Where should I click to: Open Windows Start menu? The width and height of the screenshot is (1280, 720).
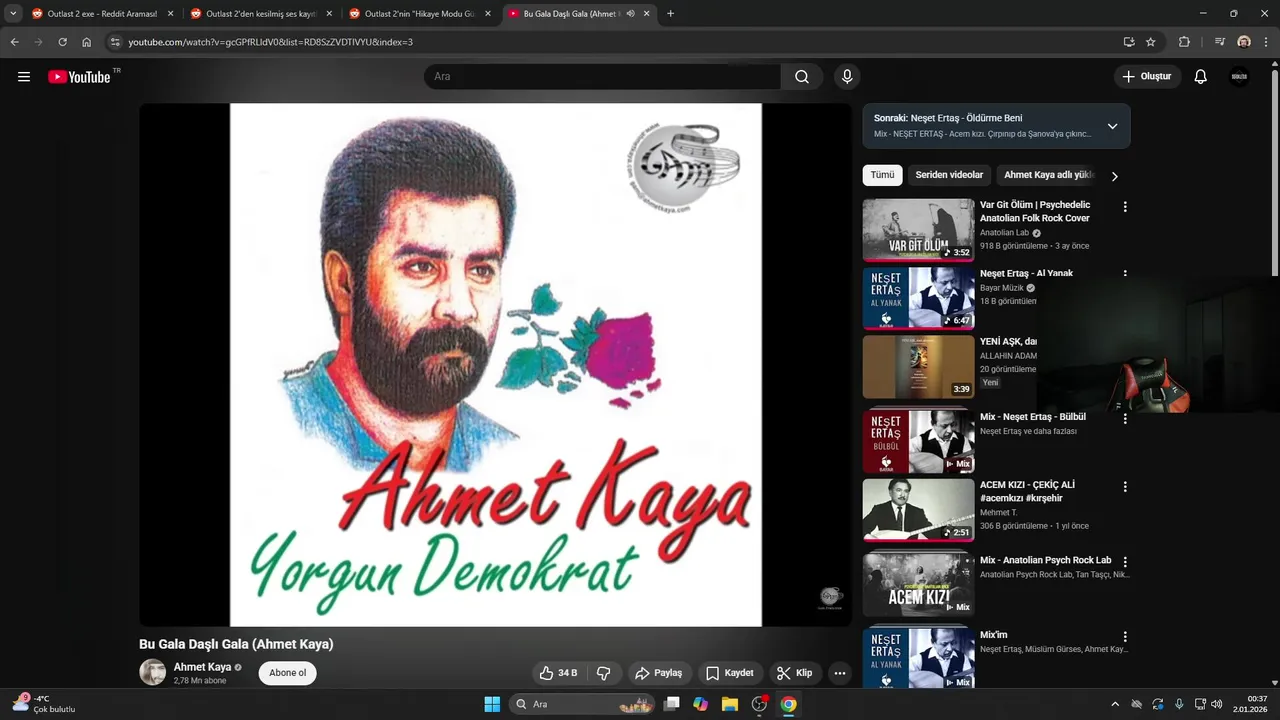(x=492, y=704)
